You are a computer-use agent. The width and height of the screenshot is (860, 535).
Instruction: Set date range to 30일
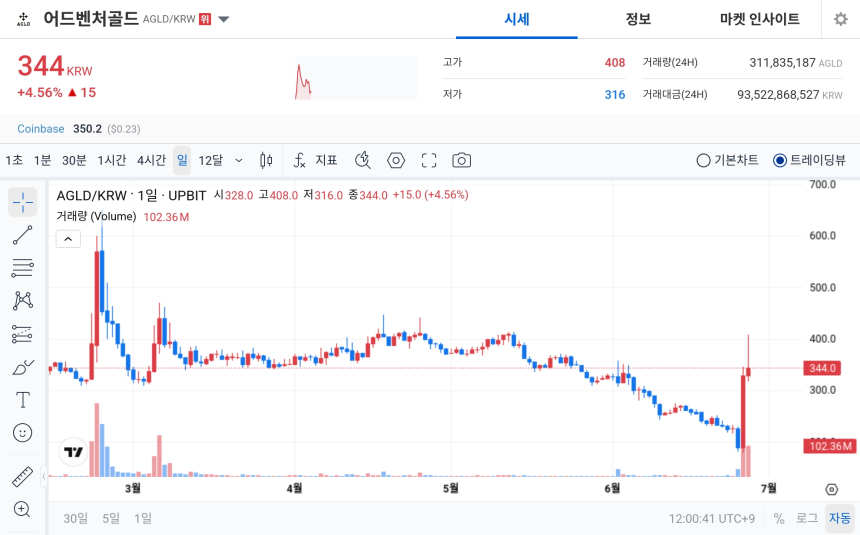[x=76, y=519]
